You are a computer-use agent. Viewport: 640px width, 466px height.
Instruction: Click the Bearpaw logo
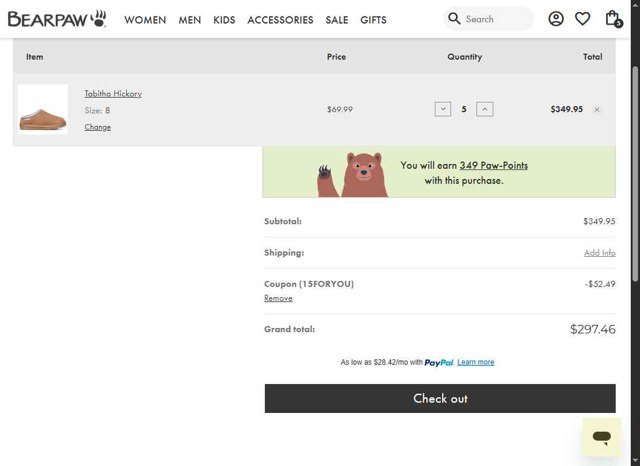coord(57,19)
